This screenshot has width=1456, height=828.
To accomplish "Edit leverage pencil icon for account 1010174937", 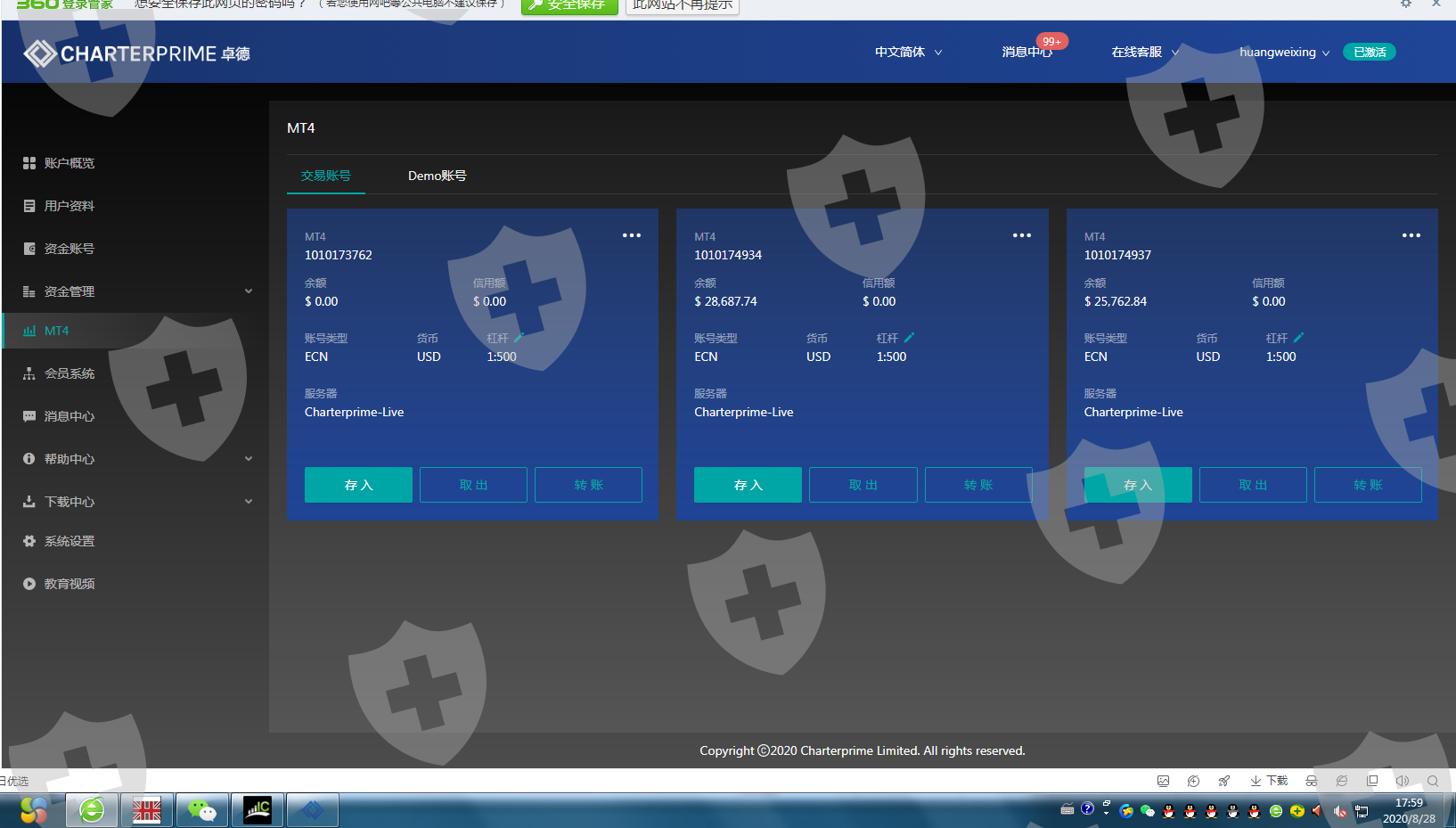I will point(1298,338).
